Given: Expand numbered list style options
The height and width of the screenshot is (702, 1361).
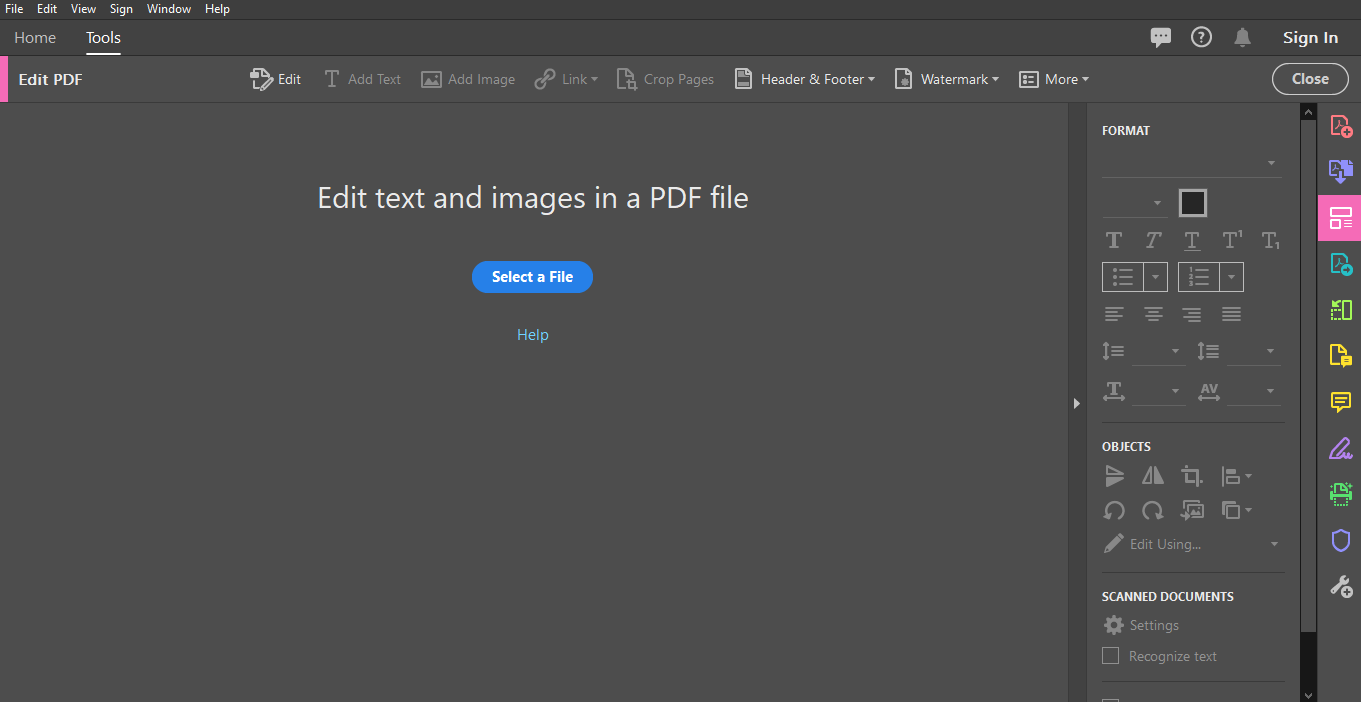Looking at the screenshot, I should click(x=1232, y=277).
